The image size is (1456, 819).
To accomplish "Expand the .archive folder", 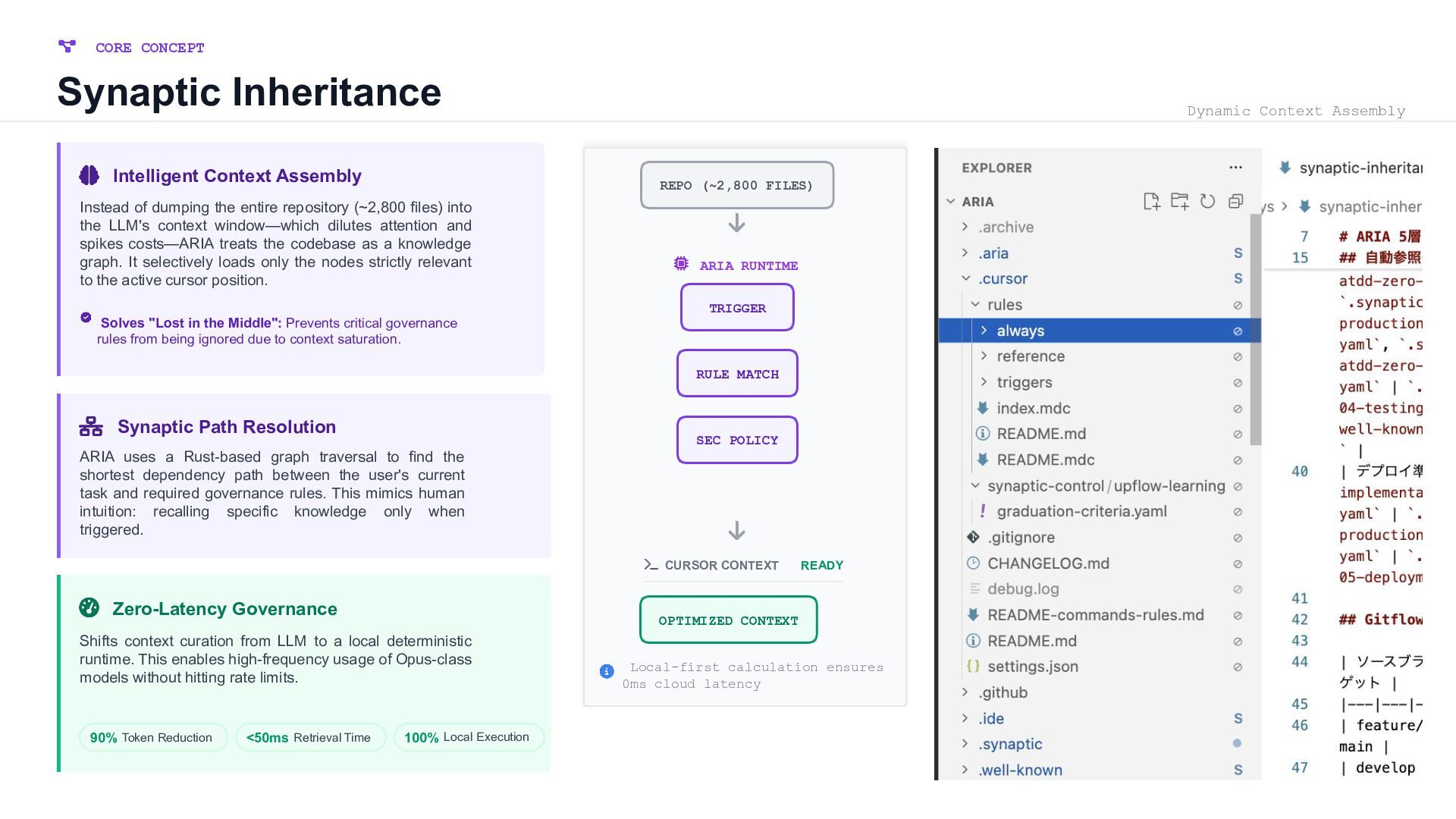I will pos(965,227).
